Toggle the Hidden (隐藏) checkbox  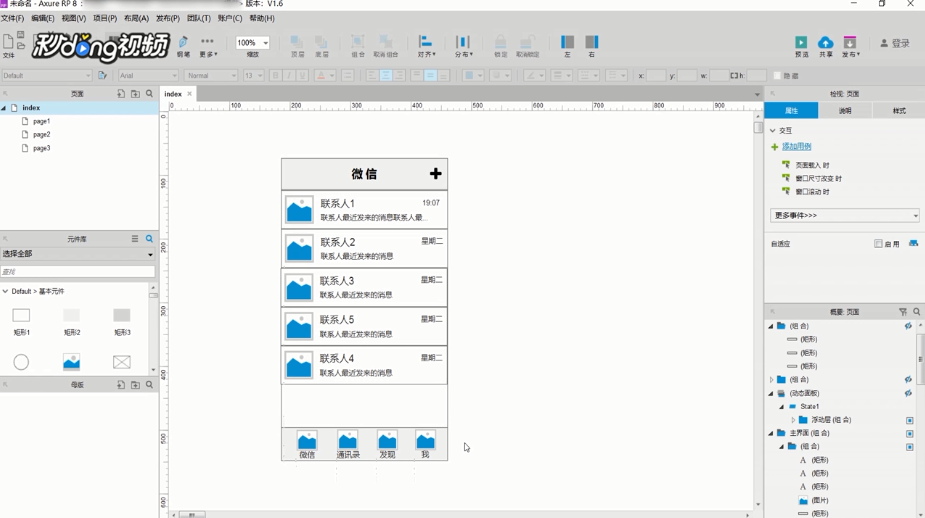(778, 76)
